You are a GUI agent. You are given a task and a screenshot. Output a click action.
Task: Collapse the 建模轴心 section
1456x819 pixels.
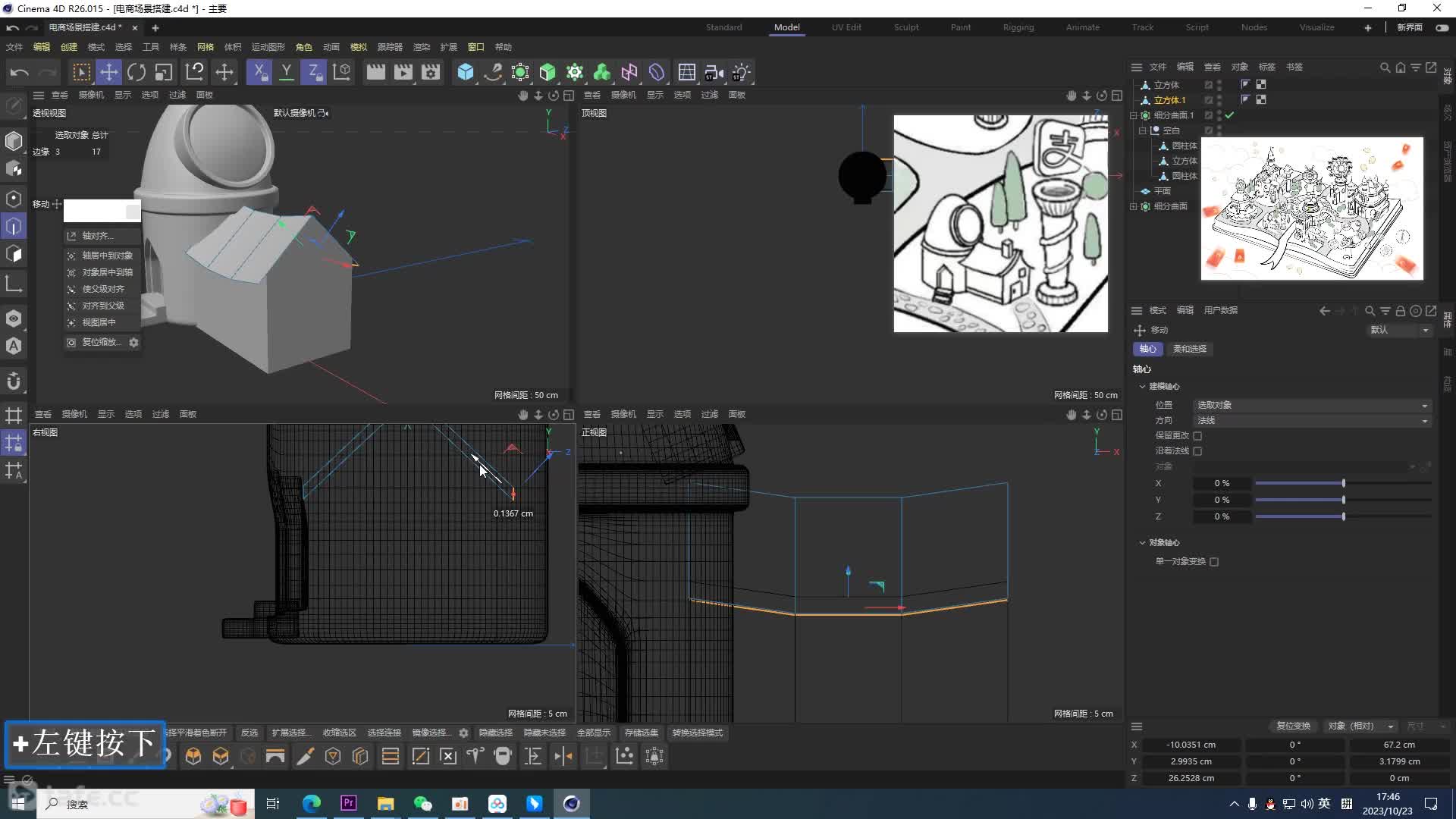pos(1143,387)
